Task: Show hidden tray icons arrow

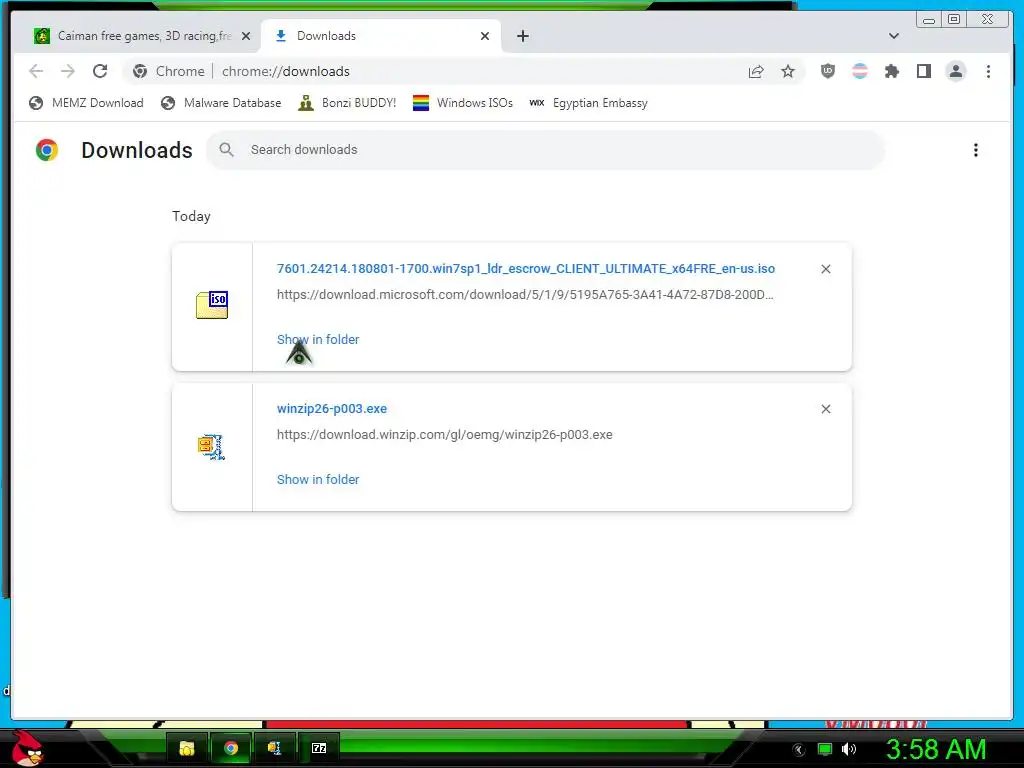Action: coord(799,750)
